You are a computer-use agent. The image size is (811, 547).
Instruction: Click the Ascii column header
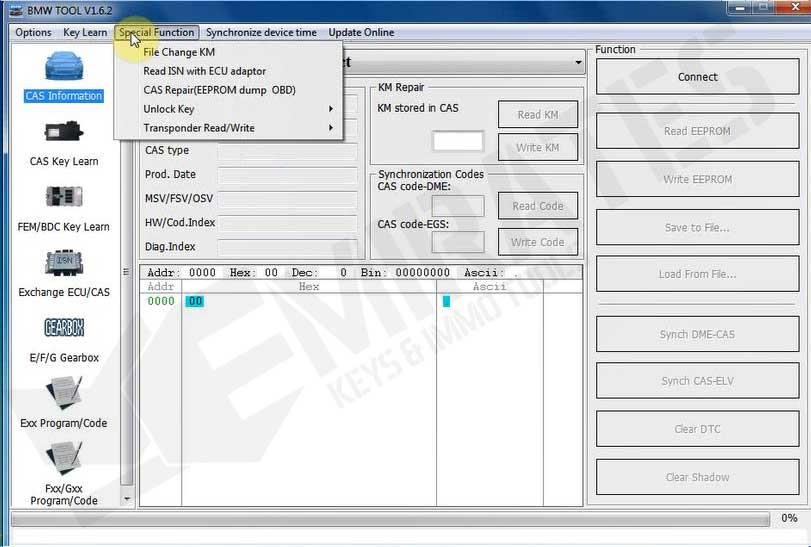coord(489,286)
